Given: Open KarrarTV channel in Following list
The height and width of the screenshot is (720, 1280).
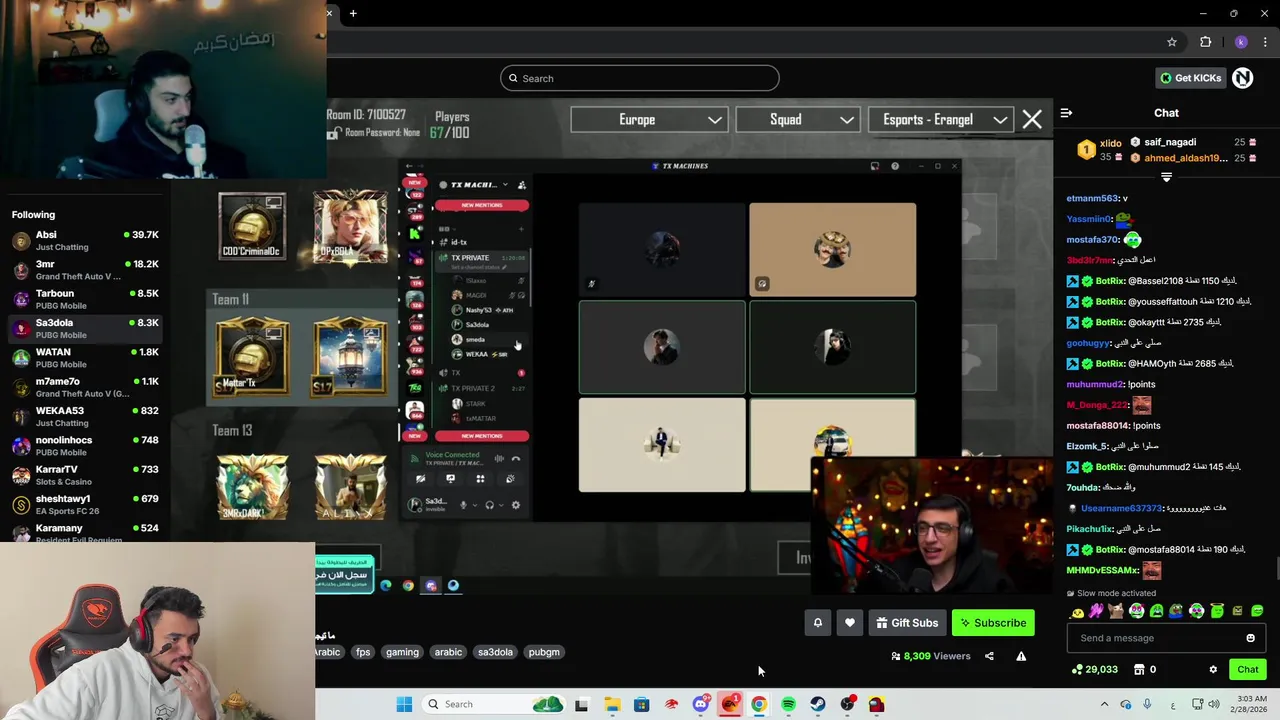Looking at the screenshot, I should pyautogui.click(x=83, y=475).
